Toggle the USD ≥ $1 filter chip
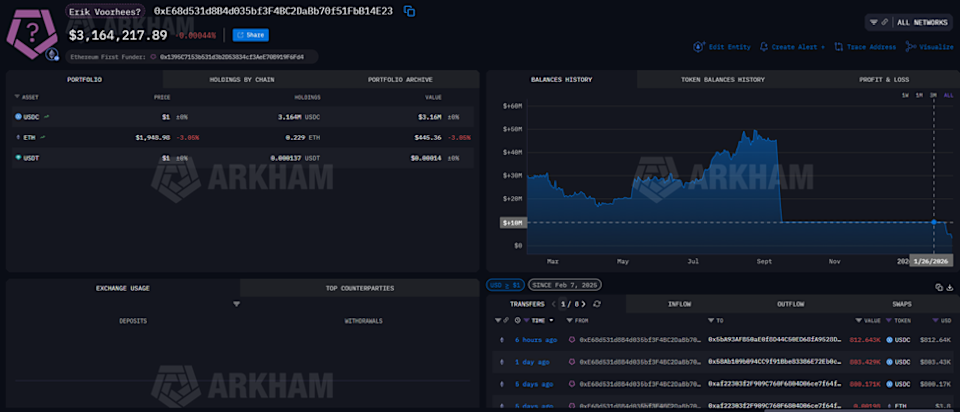Screen dimensions: 960x412 tap(506, 285)
